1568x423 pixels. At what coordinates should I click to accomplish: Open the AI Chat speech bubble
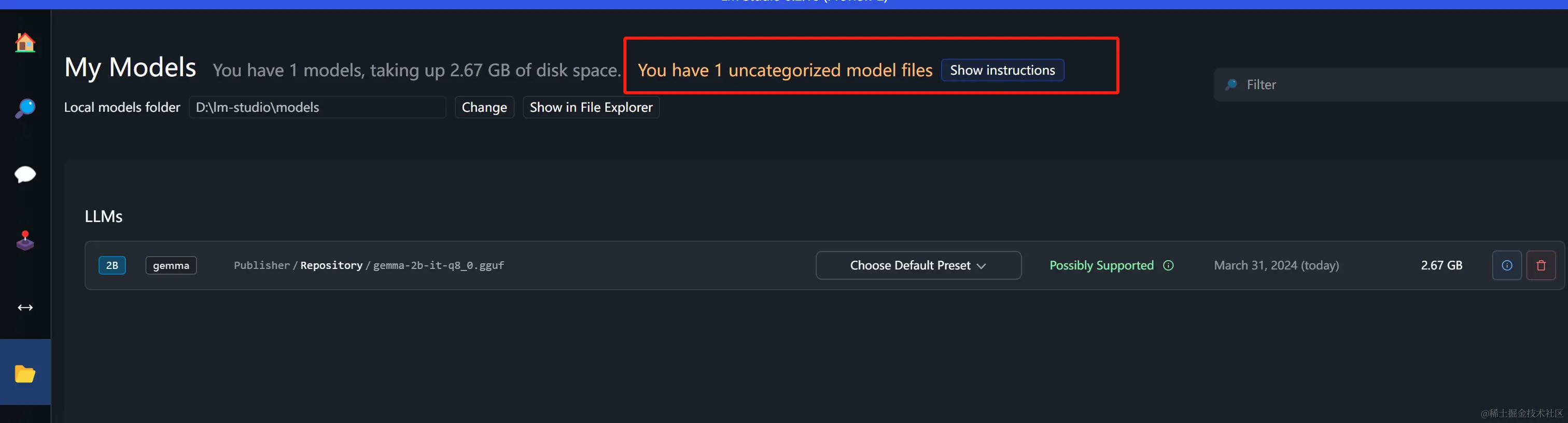[25, 175]
